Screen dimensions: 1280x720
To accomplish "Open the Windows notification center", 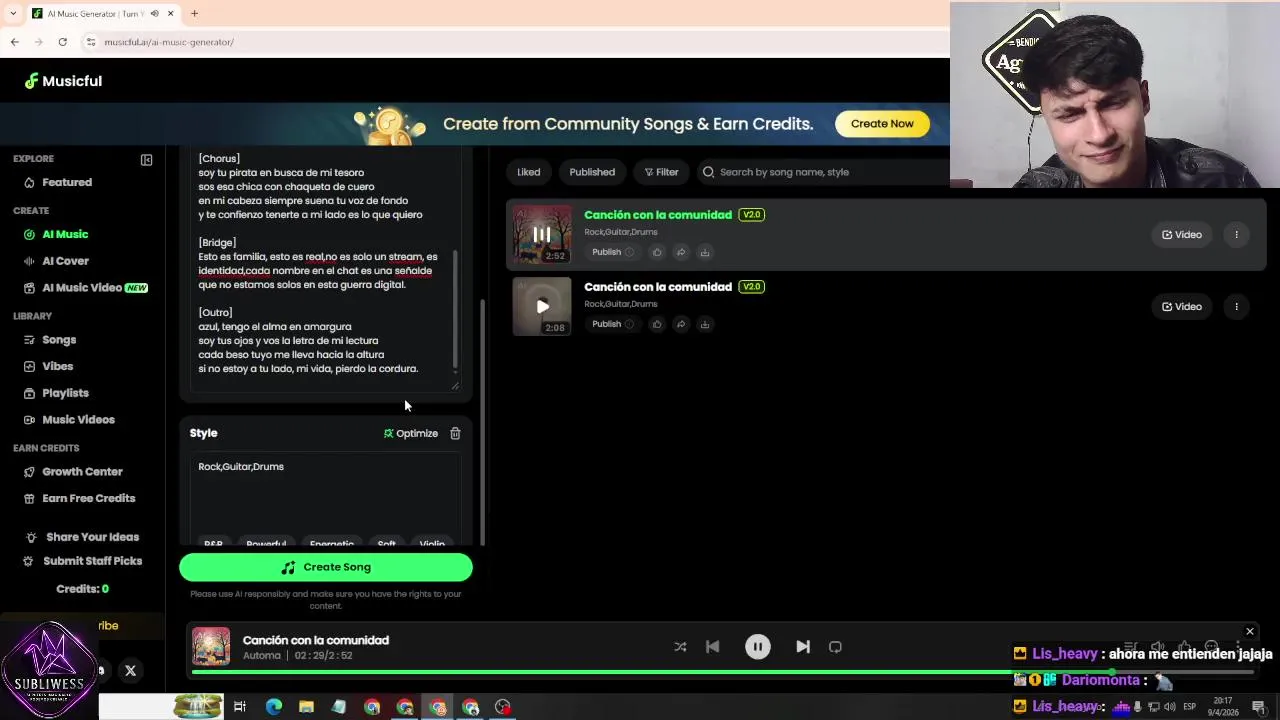I will (x=1258, y=707).
